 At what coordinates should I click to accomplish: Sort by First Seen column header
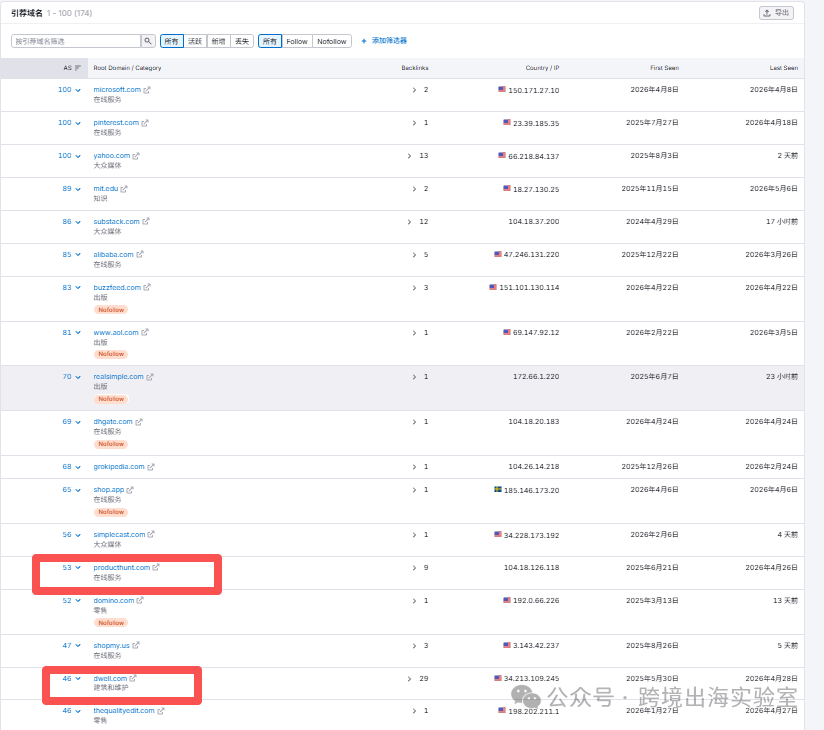point(664,68)
